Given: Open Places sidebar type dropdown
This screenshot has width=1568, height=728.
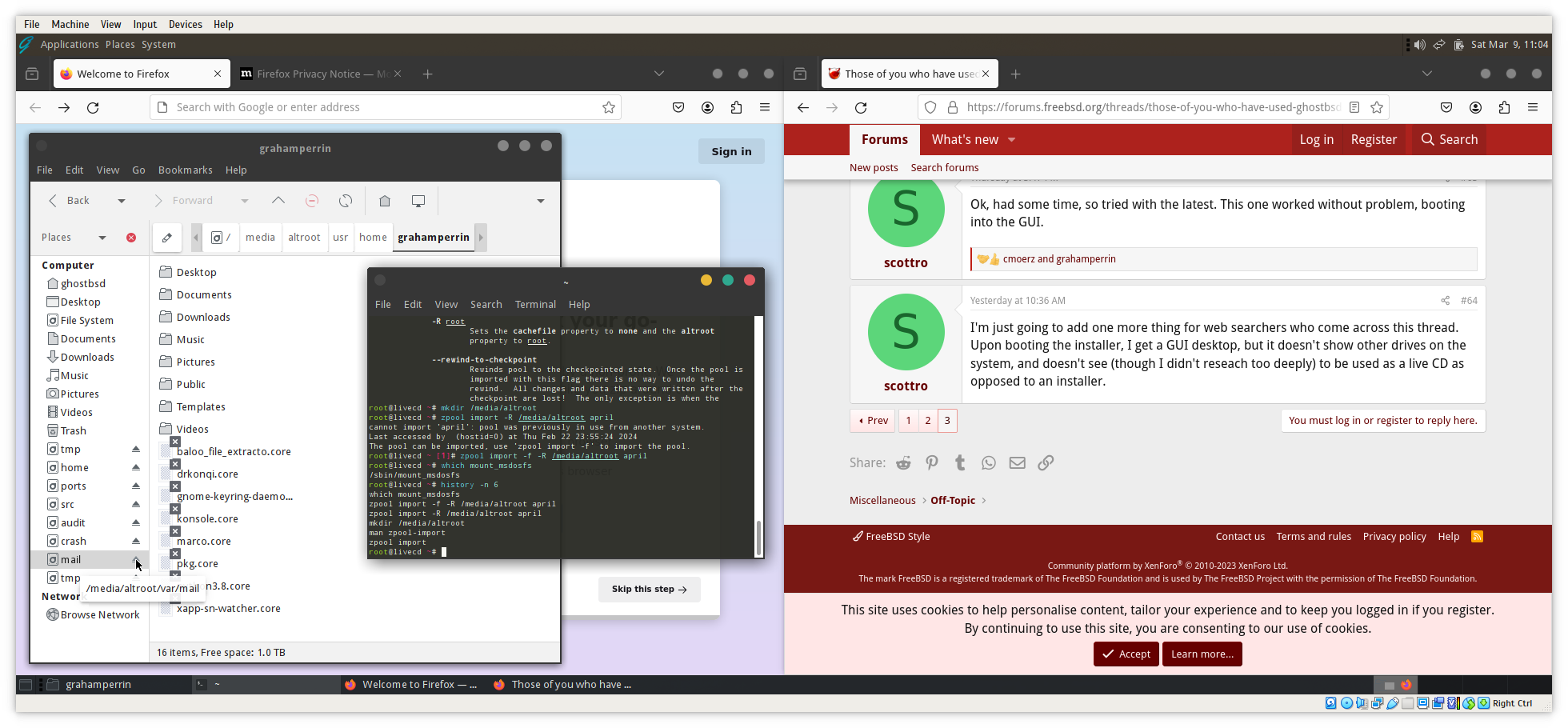Looking at the screenshot, I should 102,238.
